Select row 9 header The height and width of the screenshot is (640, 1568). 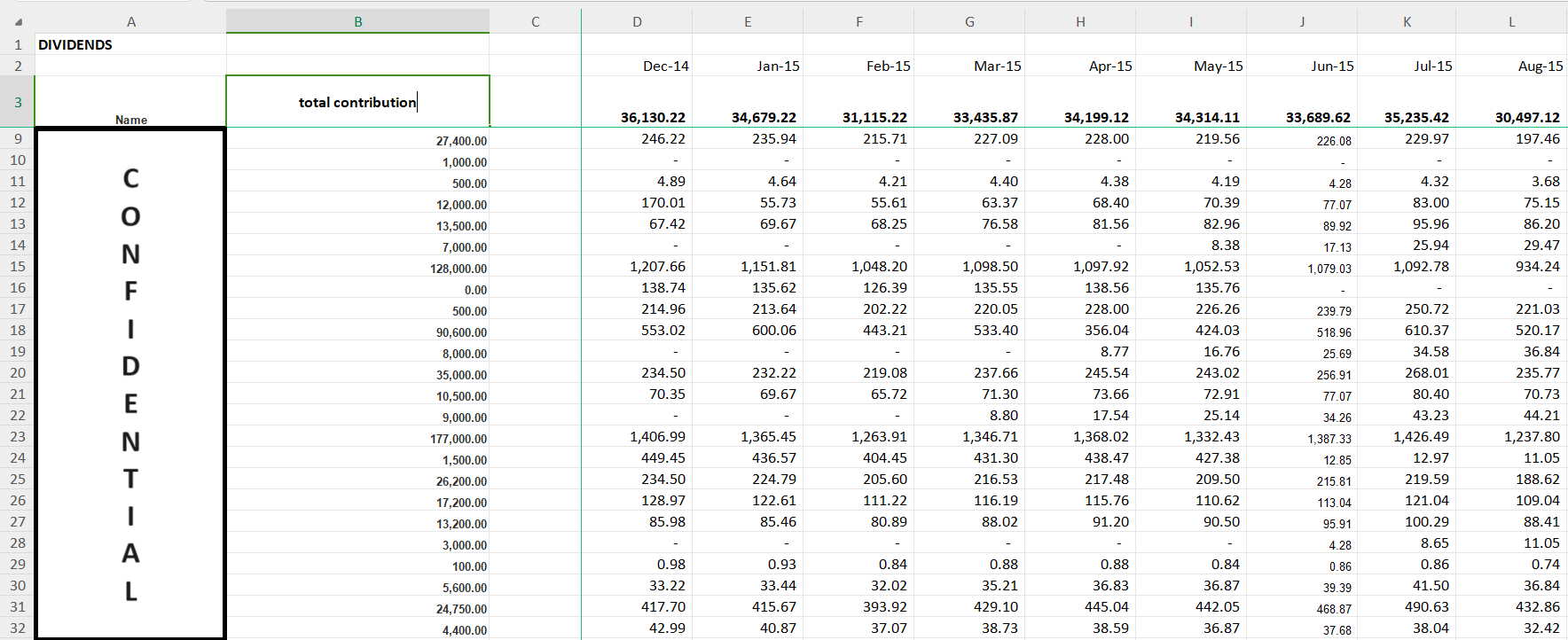point(18,138)
